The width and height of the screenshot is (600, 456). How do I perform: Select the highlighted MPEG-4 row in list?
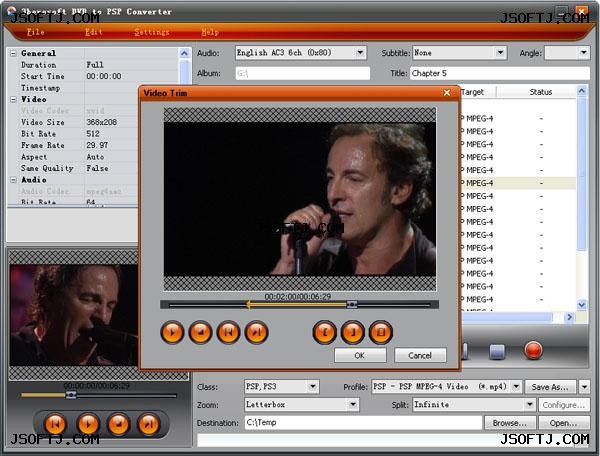tap(518, 183)
